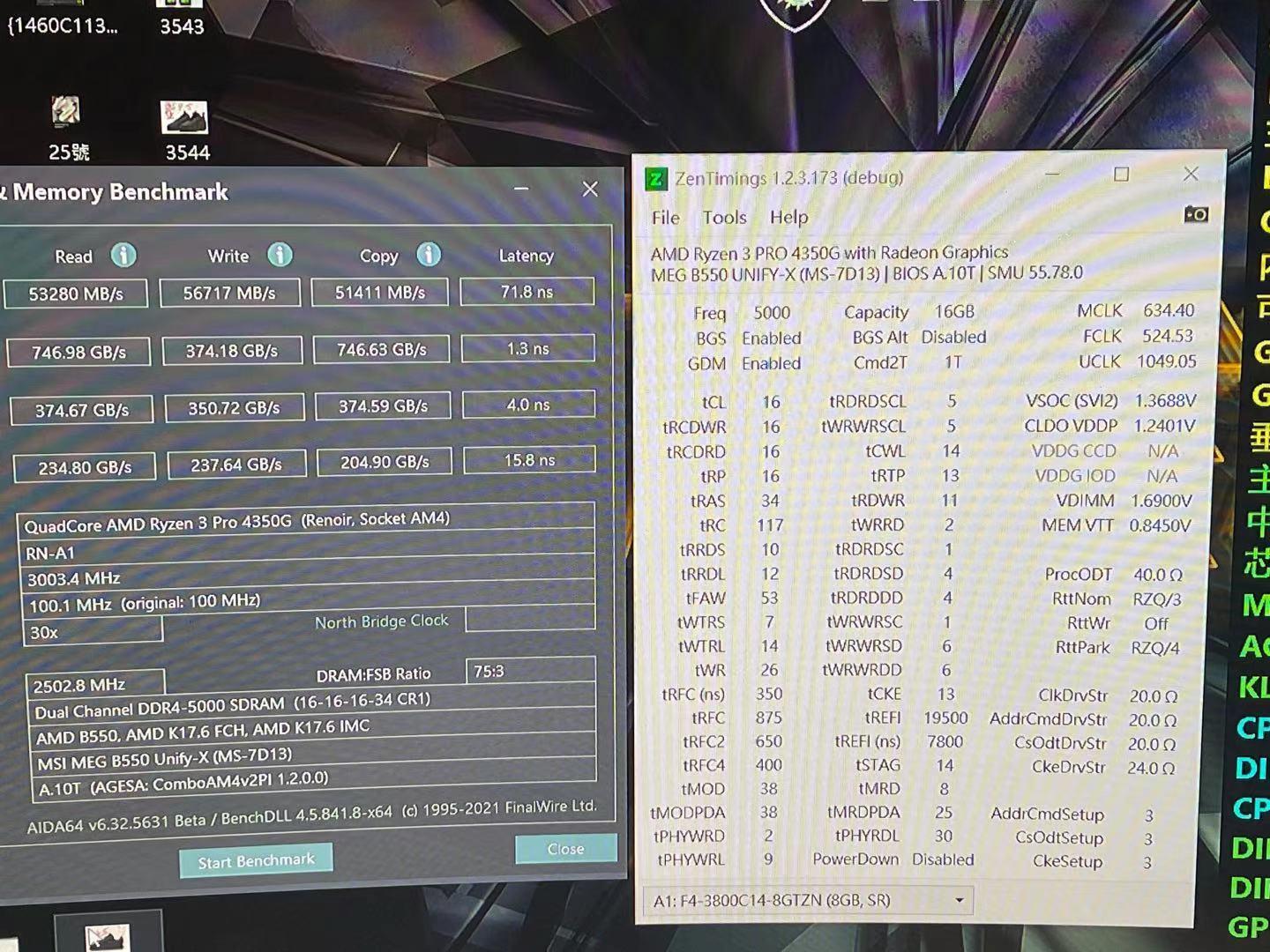Click FCLK value 524.53
Viewport: 1270px width, 952px height.
[x=1168, y=336]
